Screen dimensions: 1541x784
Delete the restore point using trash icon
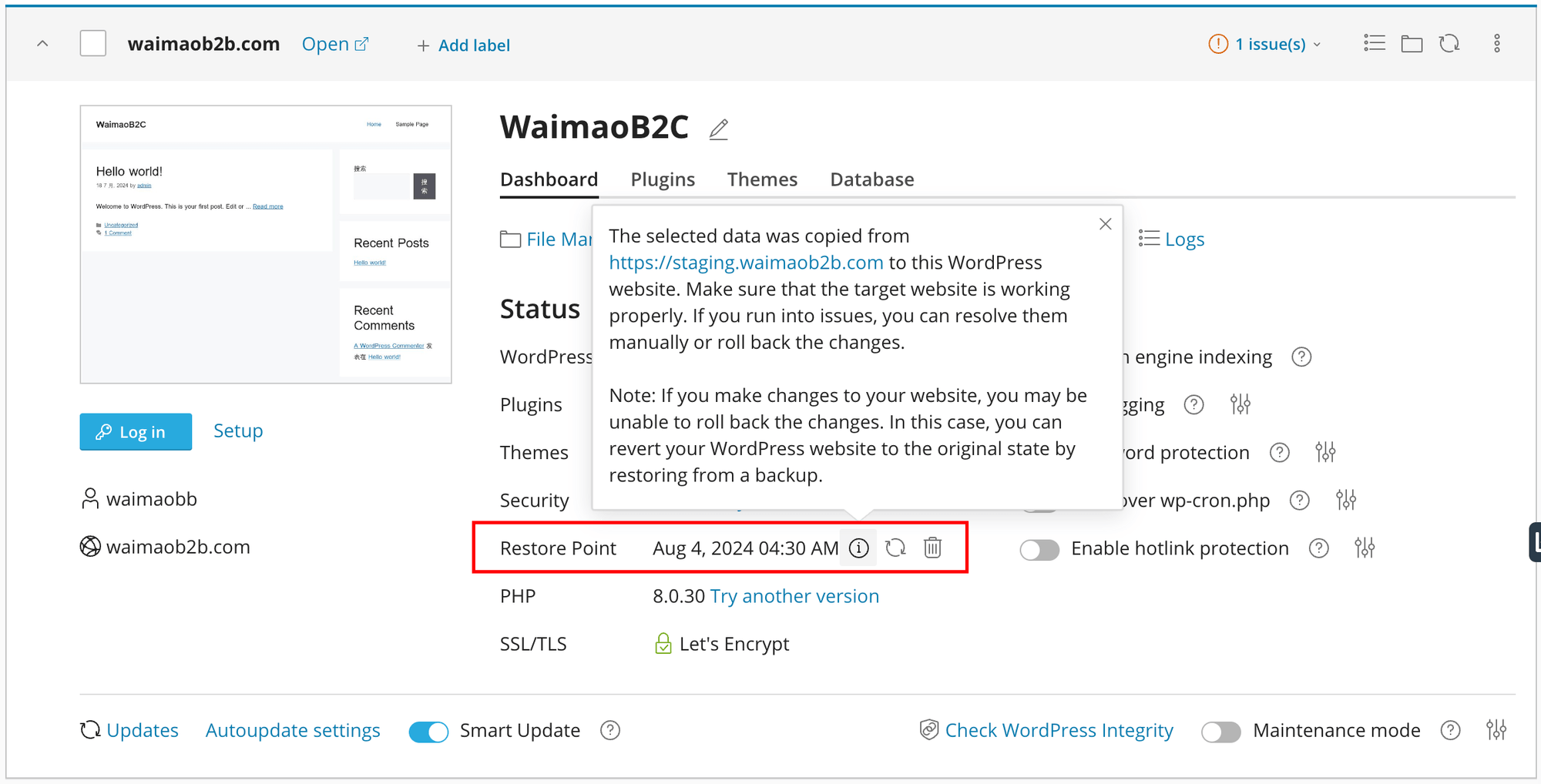coord(932,548)
